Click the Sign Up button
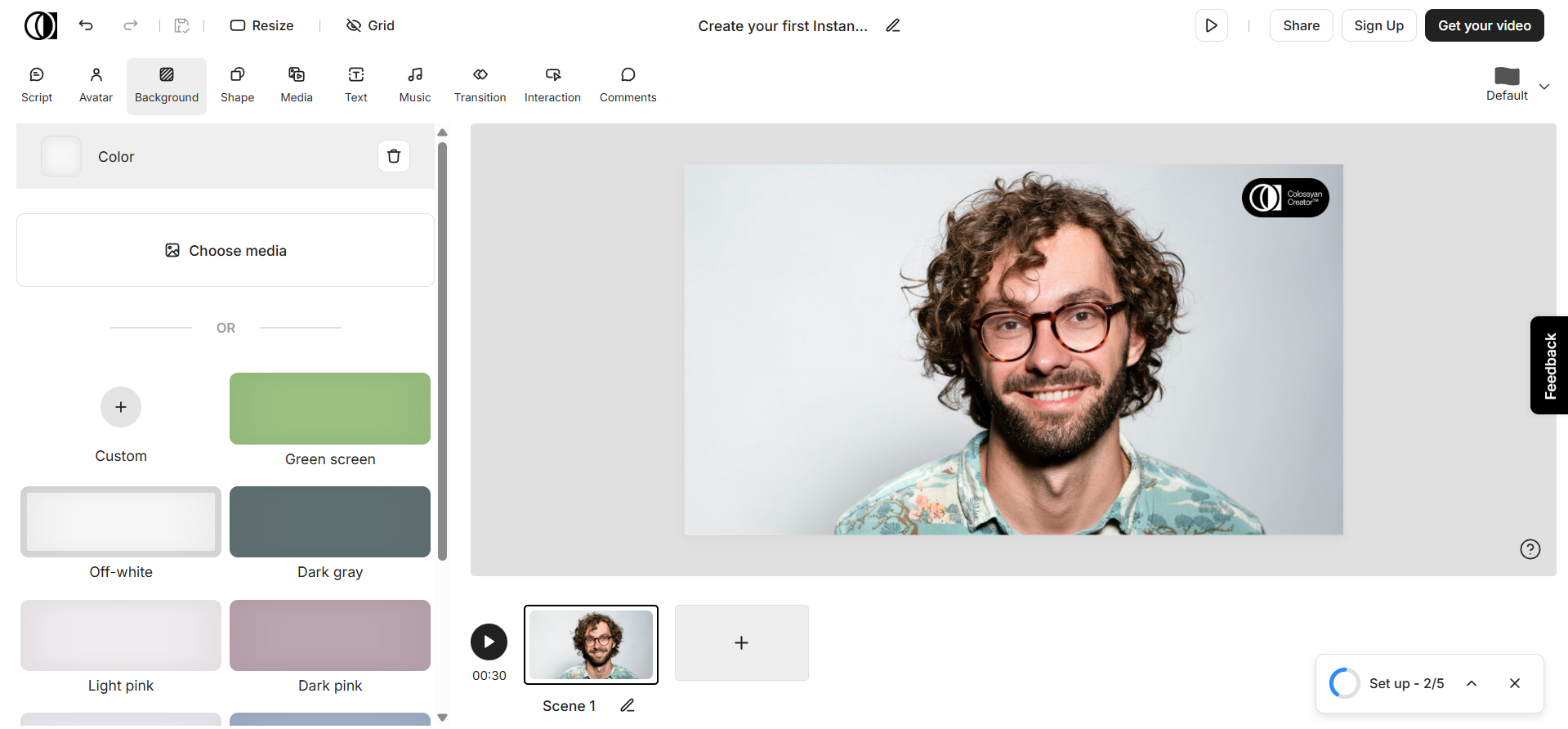The width and height of the screenshot is (1568, 729). (1378, 25)
